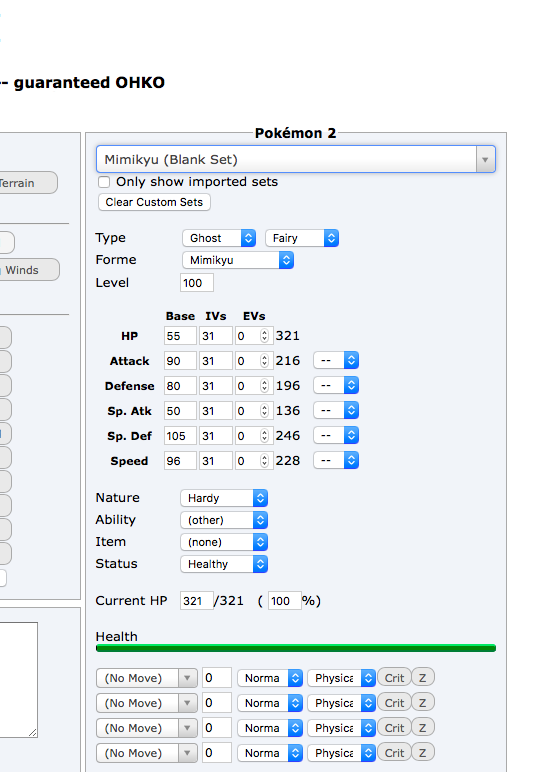Open the third move Physical category dropdown
Image resolution: width=560 pixels, height=772 pixels.
341,728
